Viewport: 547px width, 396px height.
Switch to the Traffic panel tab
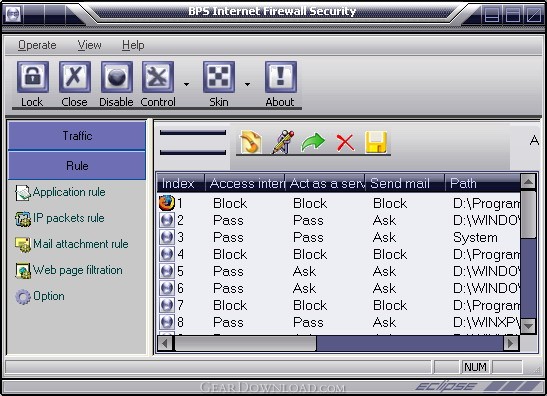click(x=77, y=136)
